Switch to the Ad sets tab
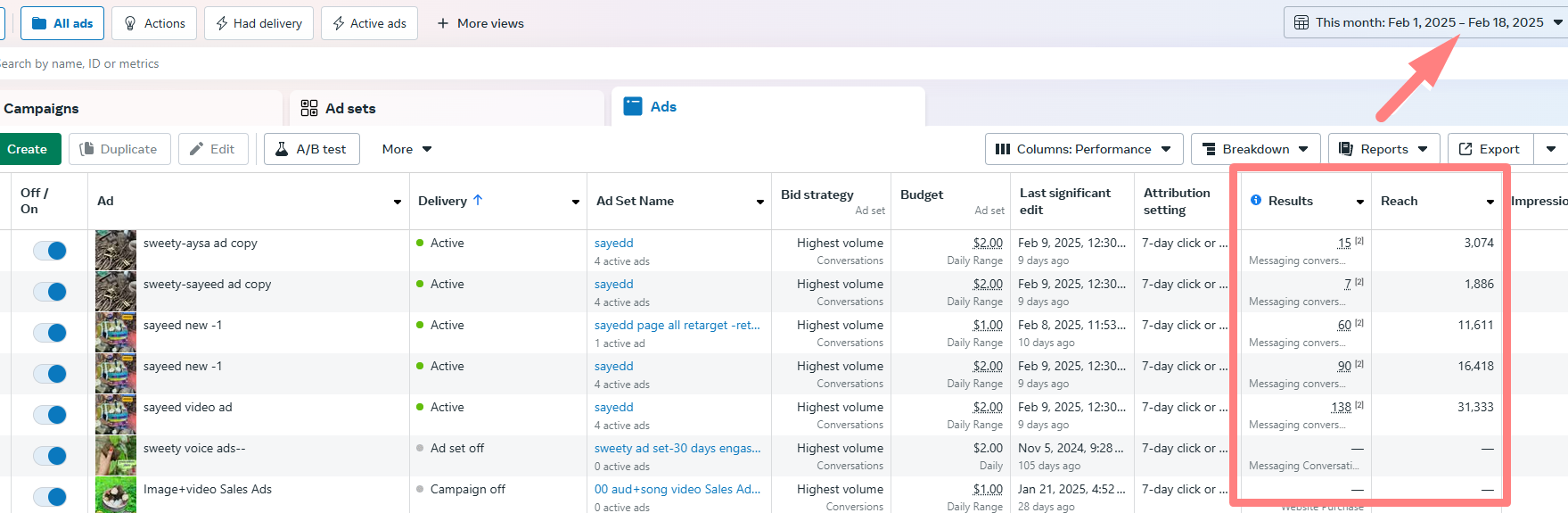The image size is (1568, 513). [x=349, y=108]
